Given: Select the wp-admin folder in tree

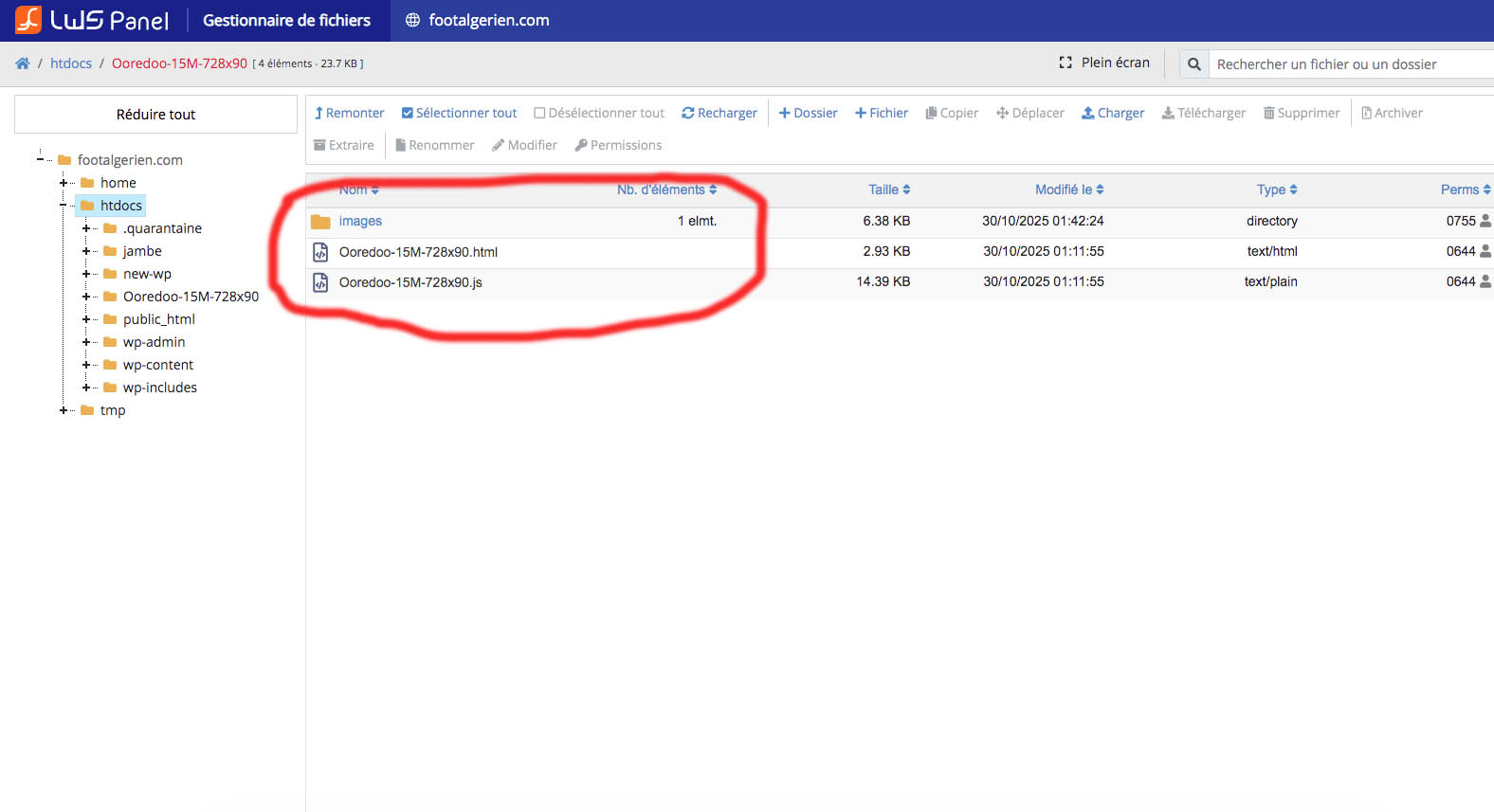Looking at the screenshot, I should (154, 342).
